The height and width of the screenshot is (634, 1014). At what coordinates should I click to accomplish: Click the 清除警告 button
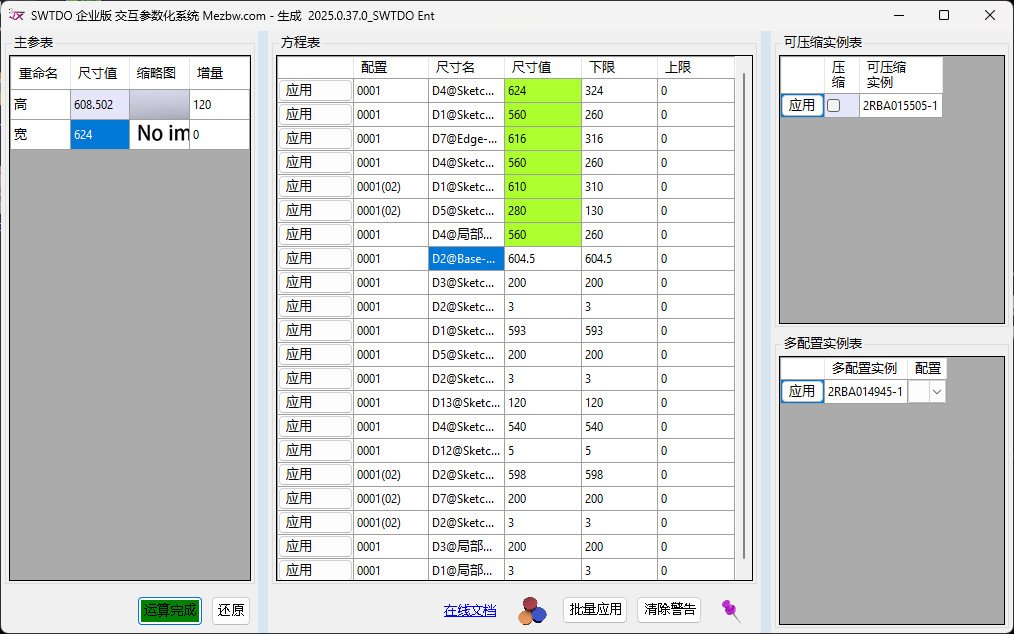click(670, 610)
